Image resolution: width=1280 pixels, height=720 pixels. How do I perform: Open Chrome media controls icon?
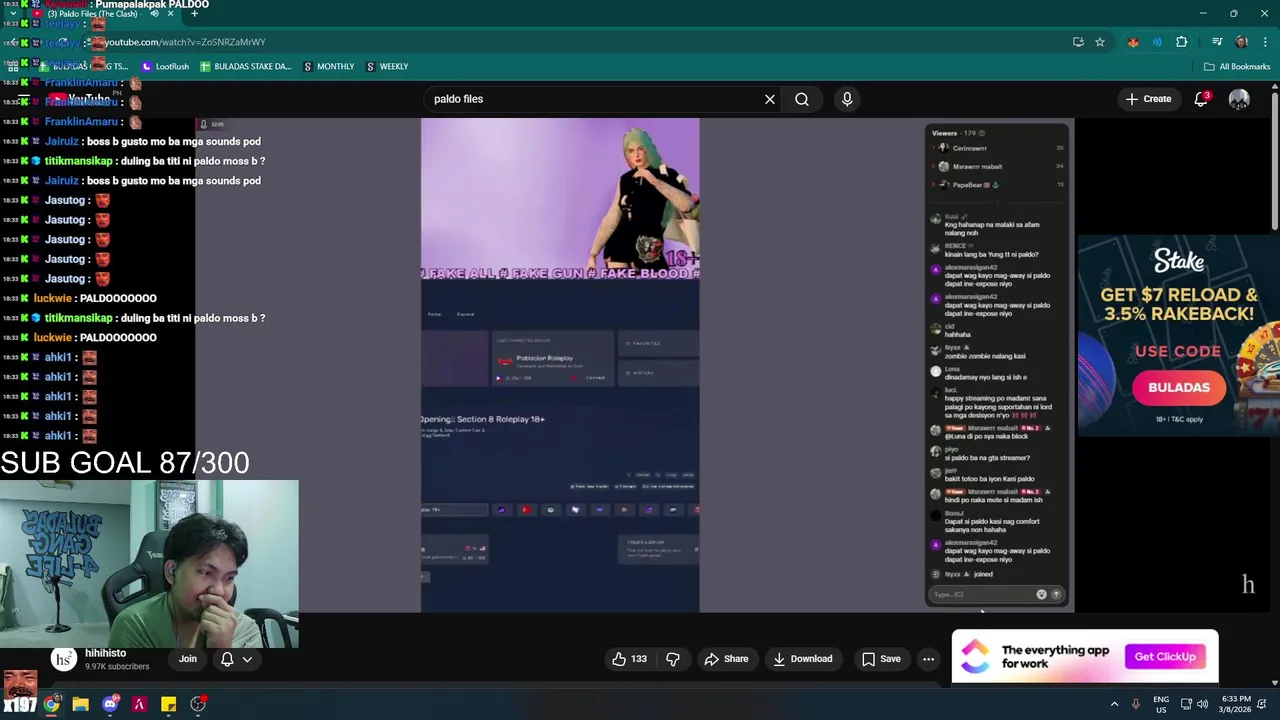point(1217,42)
